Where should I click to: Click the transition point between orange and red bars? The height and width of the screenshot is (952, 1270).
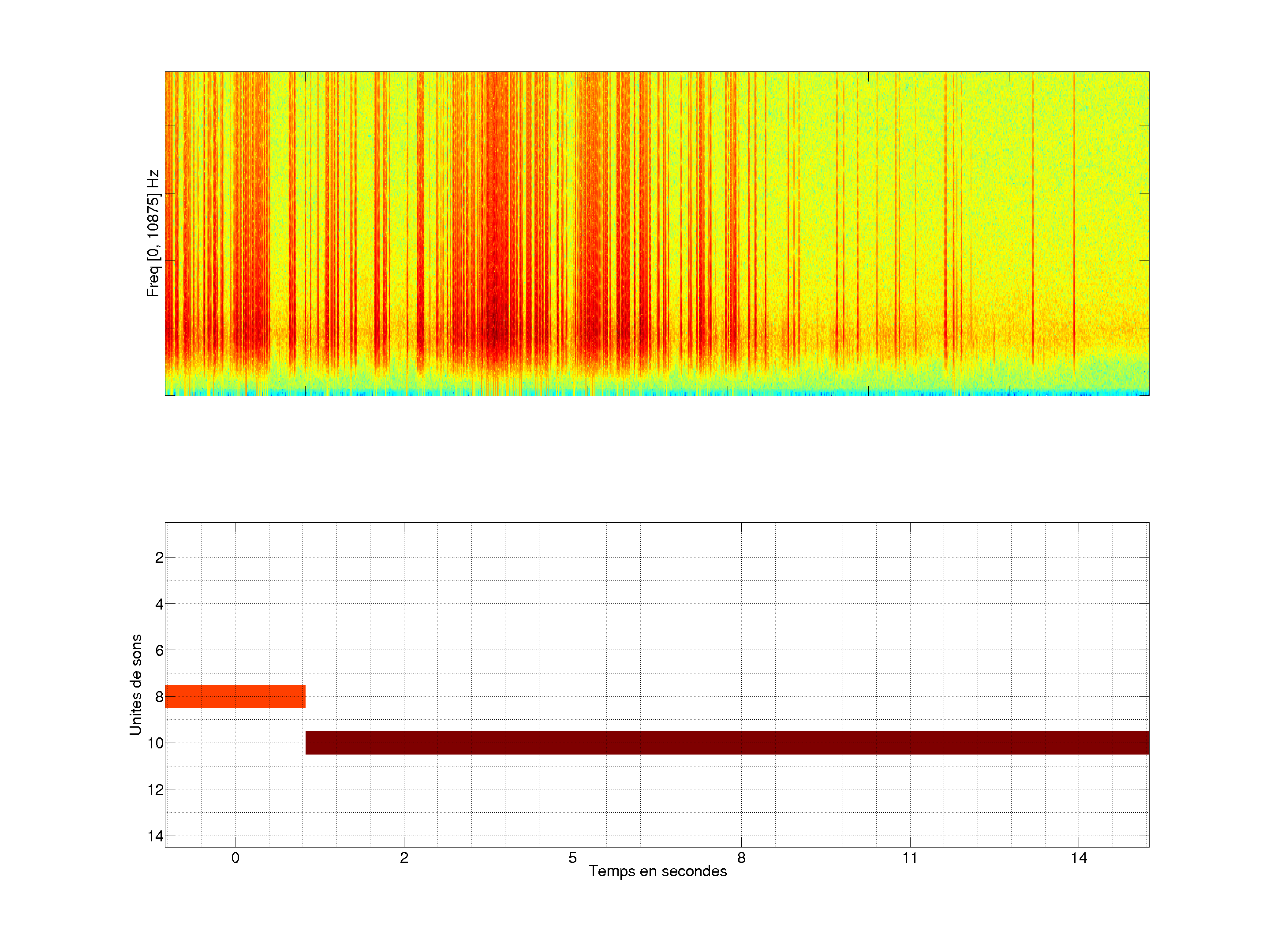pyautogui.click(x=306, y=720)
